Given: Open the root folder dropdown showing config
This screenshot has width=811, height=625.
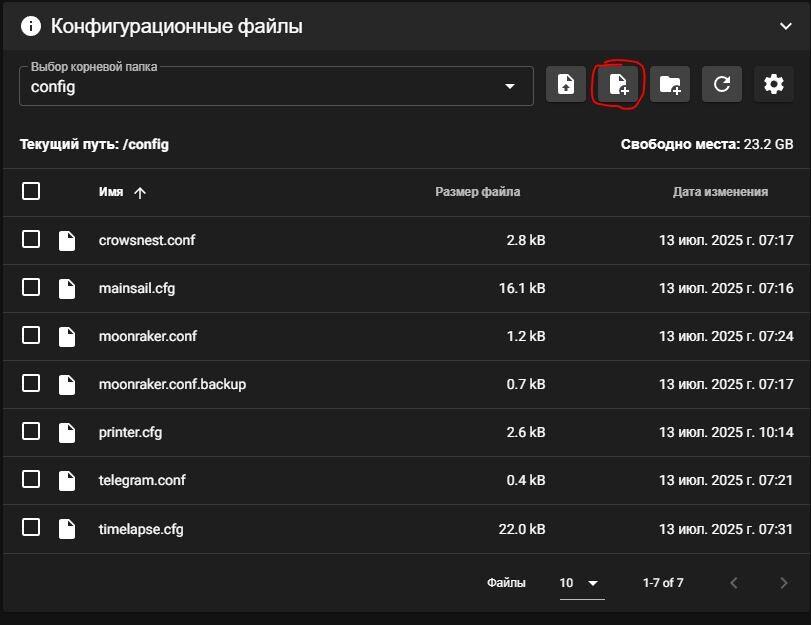Looking at the screenshot, I should [x=277, y=86].
